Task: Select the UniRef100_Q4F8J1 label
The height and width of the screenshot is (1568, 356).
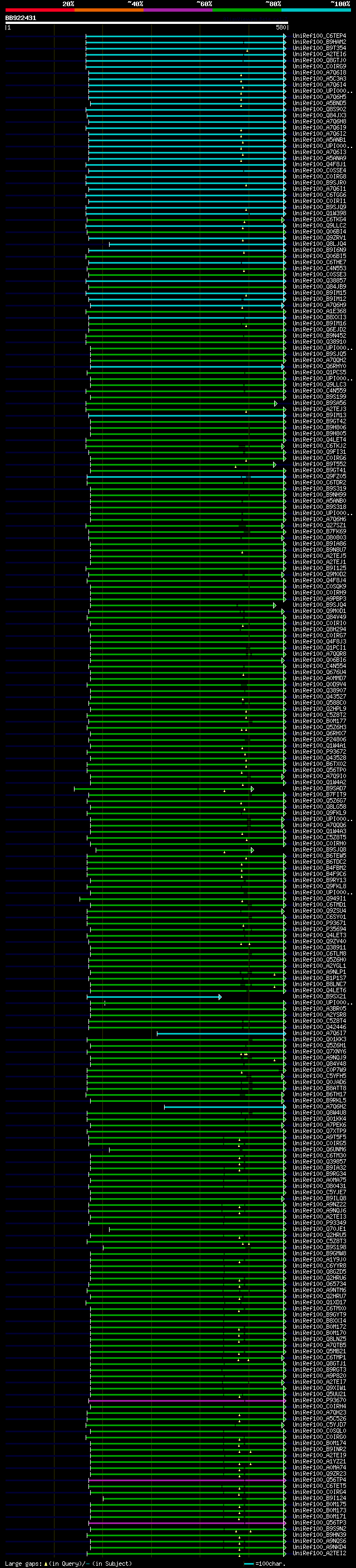Action: click(x=319, y=164)
